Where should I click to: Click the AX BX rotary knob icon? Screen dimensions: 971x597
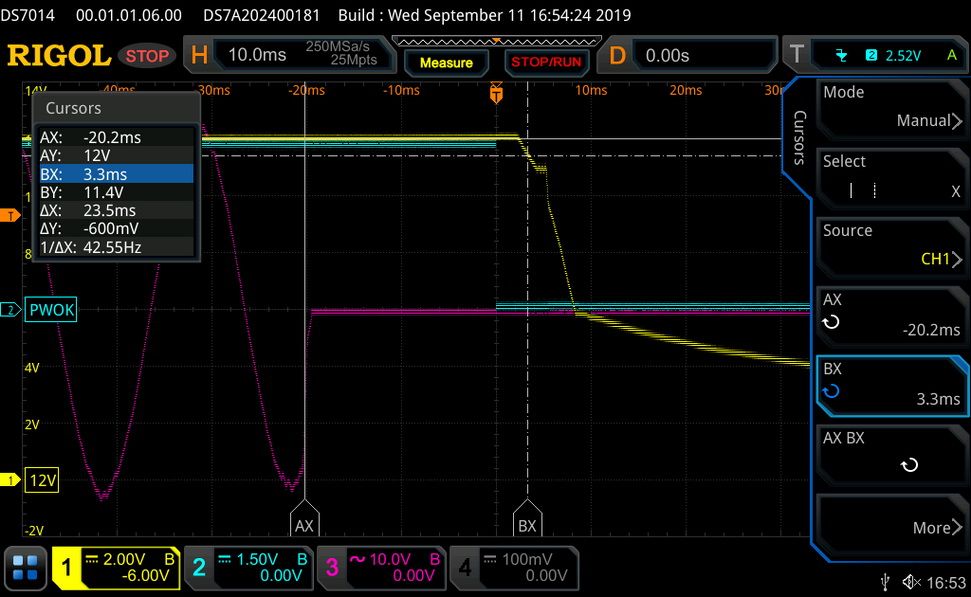point(909,464)
